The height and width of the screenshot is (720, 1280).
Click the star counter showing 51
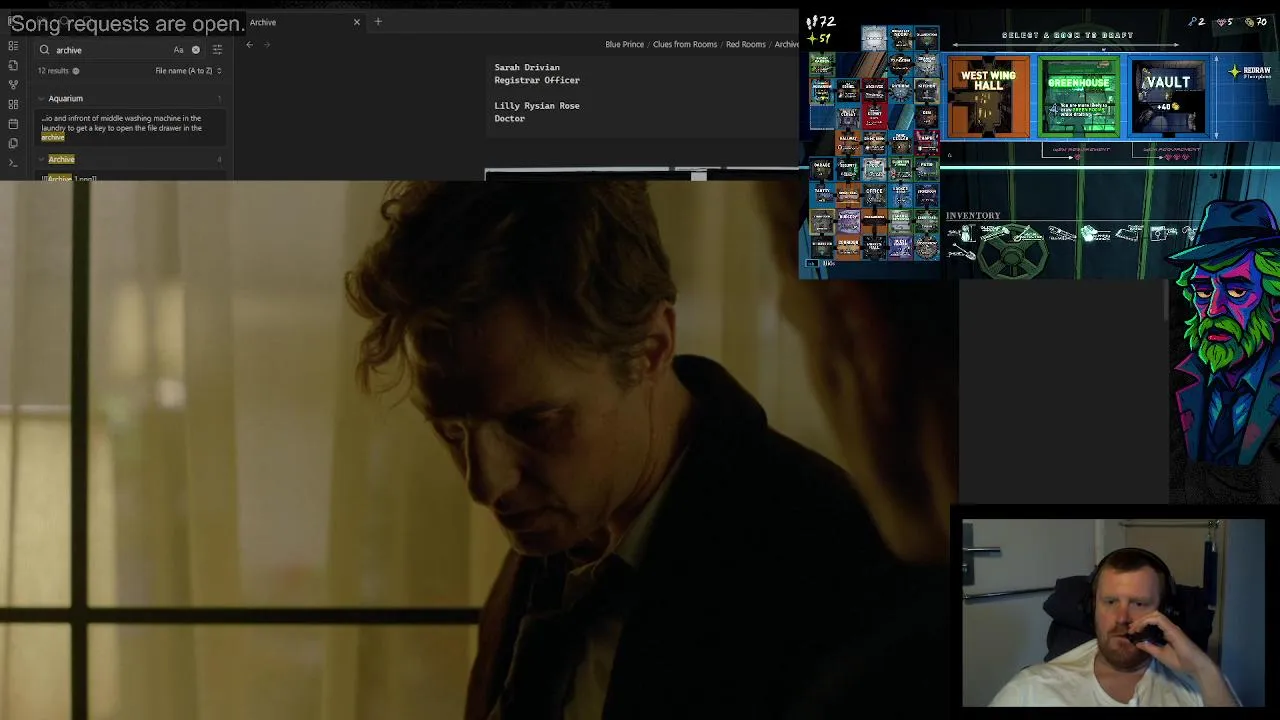pos(820,38)
